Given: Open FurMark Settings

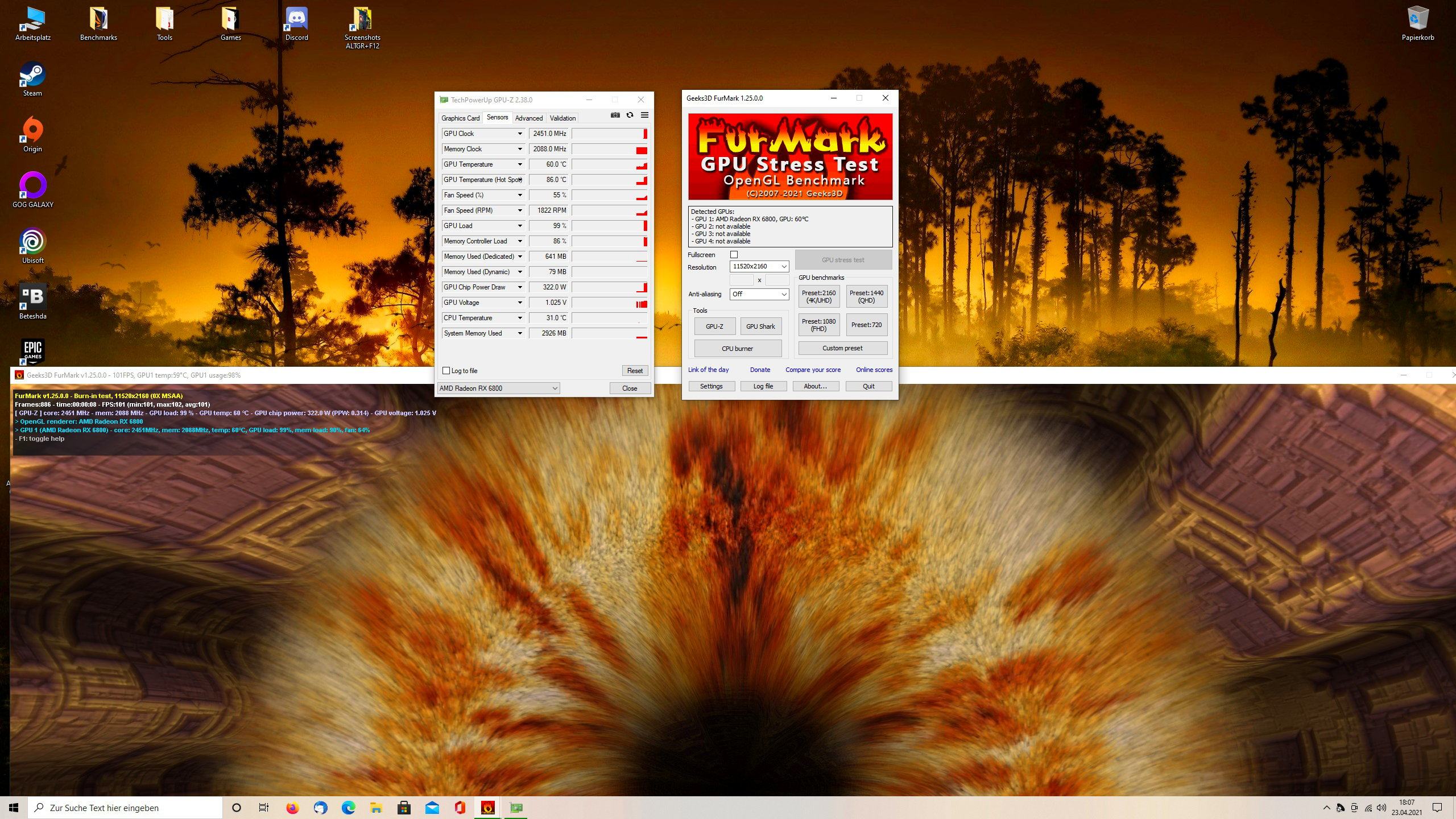Looking at the screenshot, I should (x=712, y=386).
